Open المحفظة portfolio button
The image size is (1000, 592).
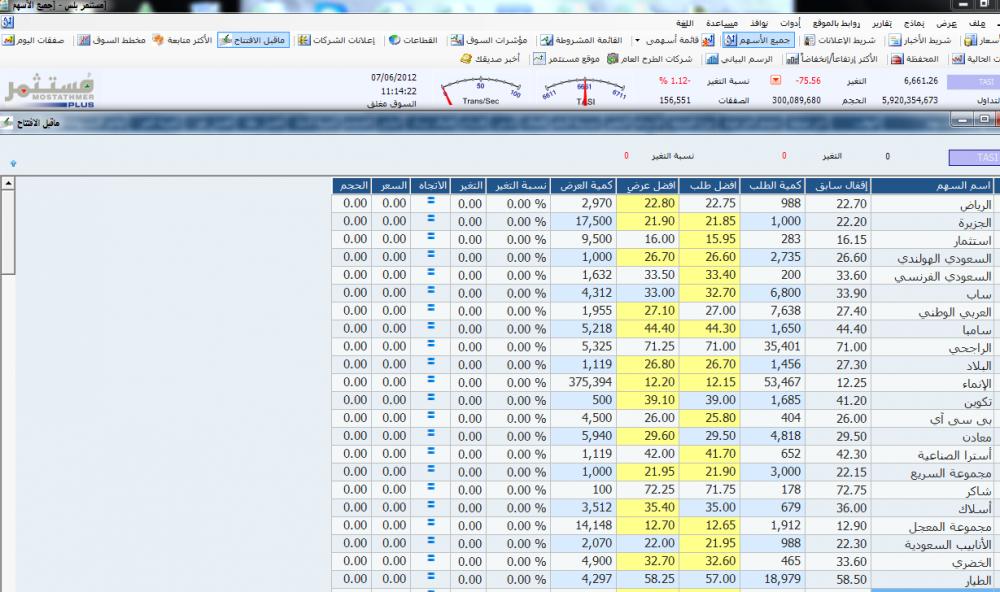915,59
